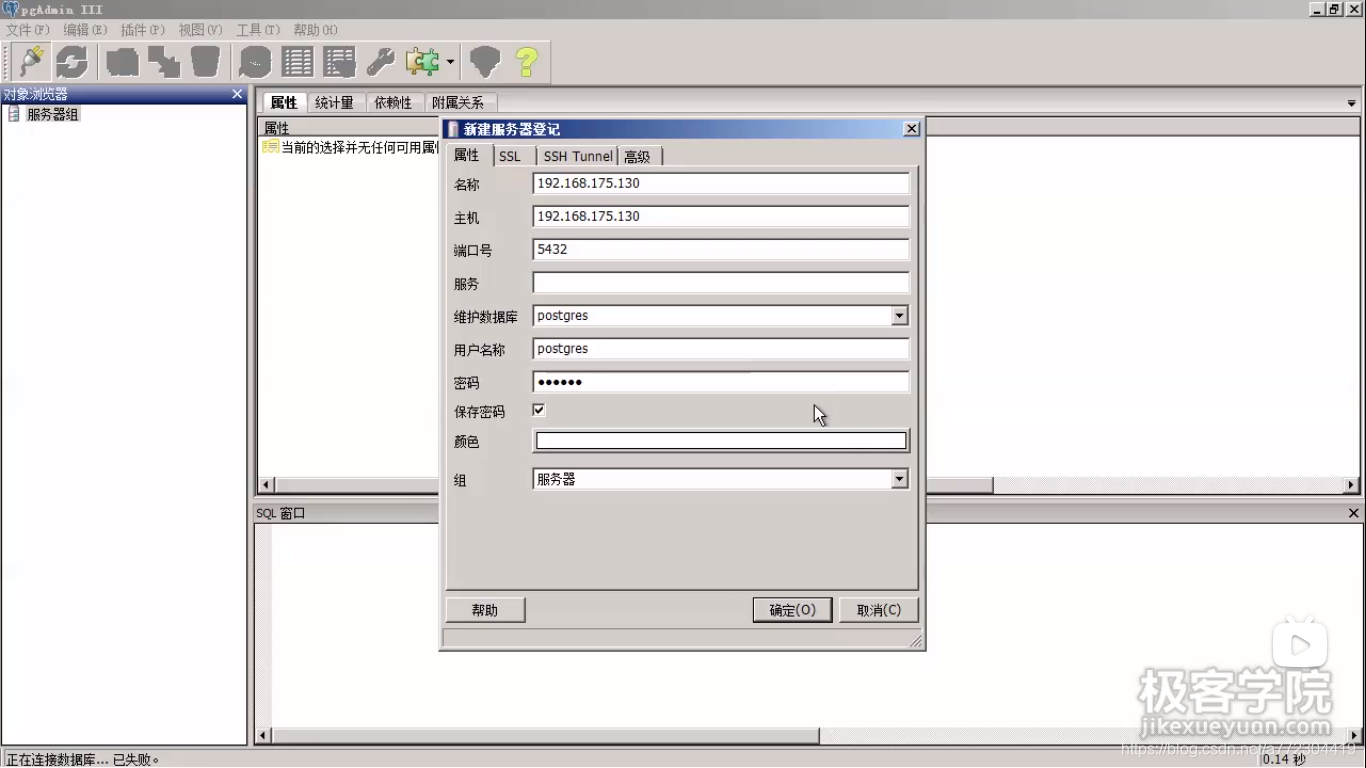Click the green puzzle plugins icon

420,61
